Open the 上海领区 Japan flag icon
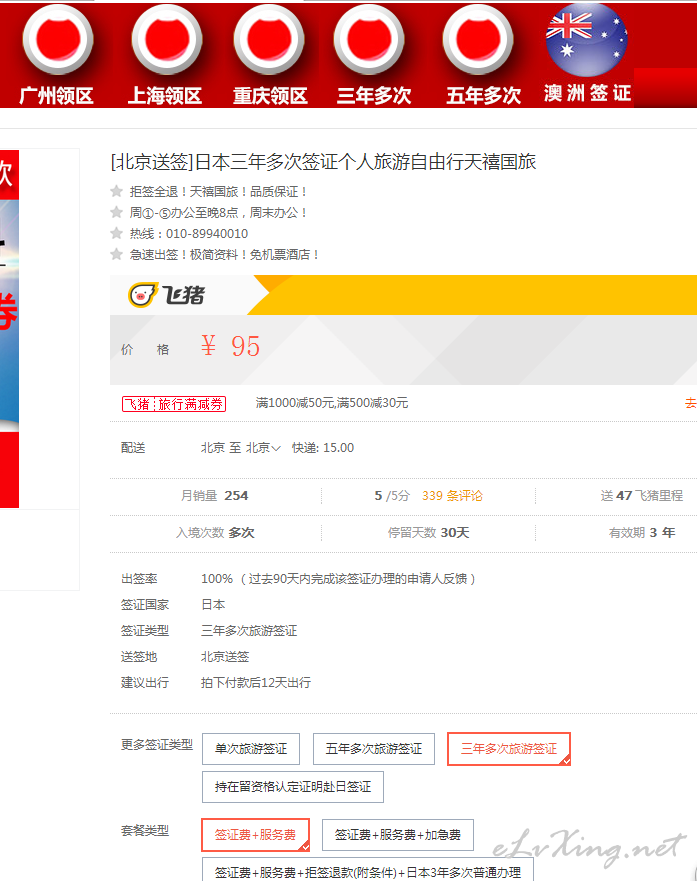Screen dimensions: 697x881 pyautogui.click(x=166, y=39)
